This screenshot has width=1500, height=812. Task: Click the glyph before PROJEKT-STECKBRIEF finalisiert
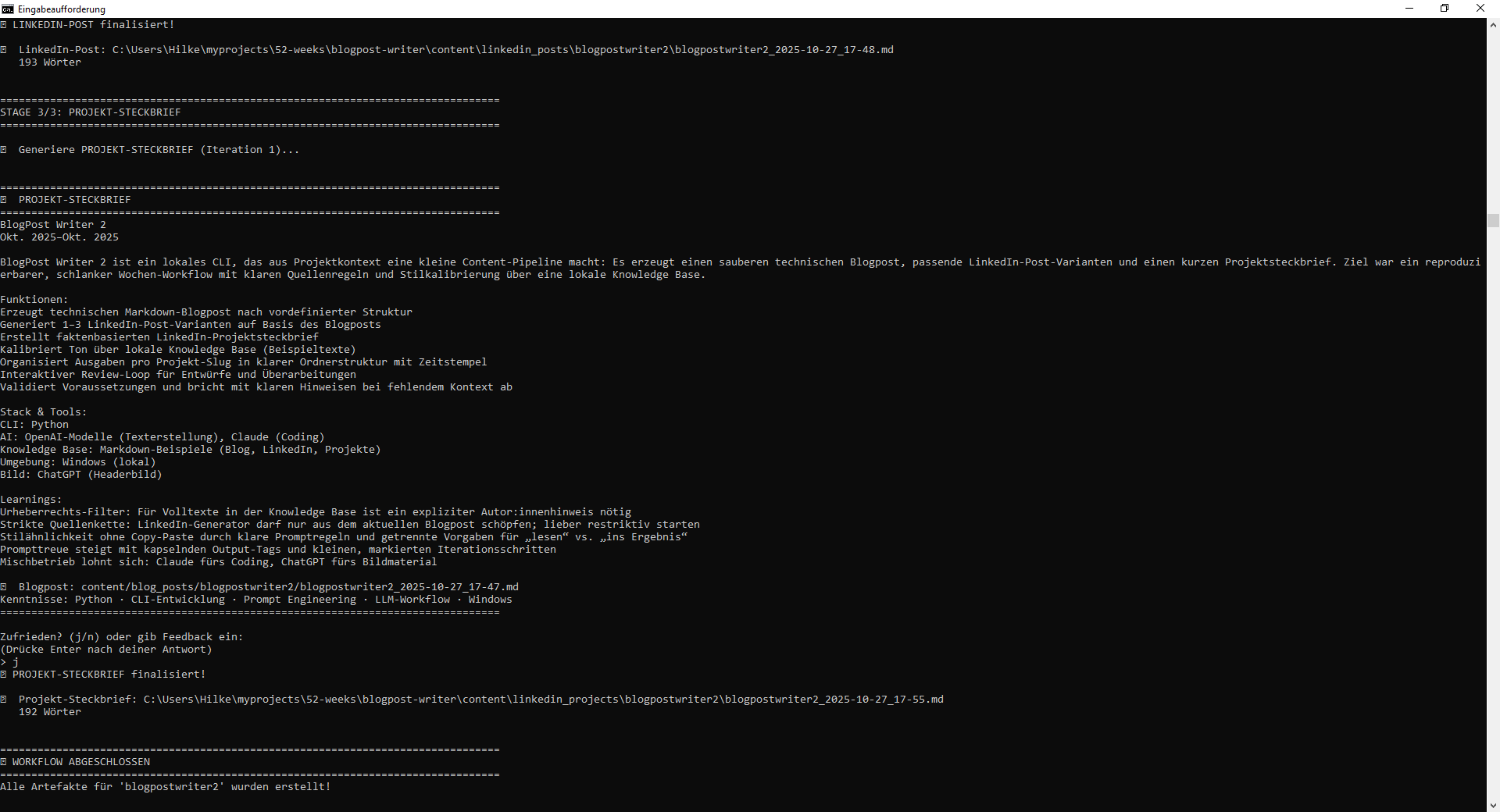coord(4,675)
